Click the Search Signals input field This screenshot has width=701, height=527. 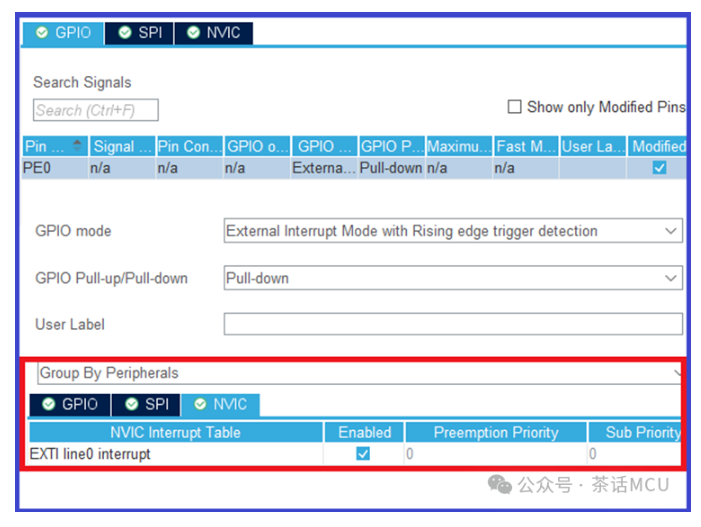[96, 110]
